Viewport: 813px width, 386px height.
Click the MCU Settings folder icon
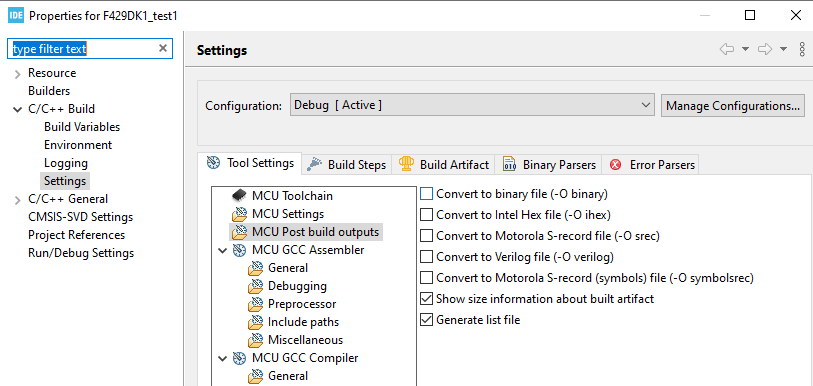coord(240,214)
